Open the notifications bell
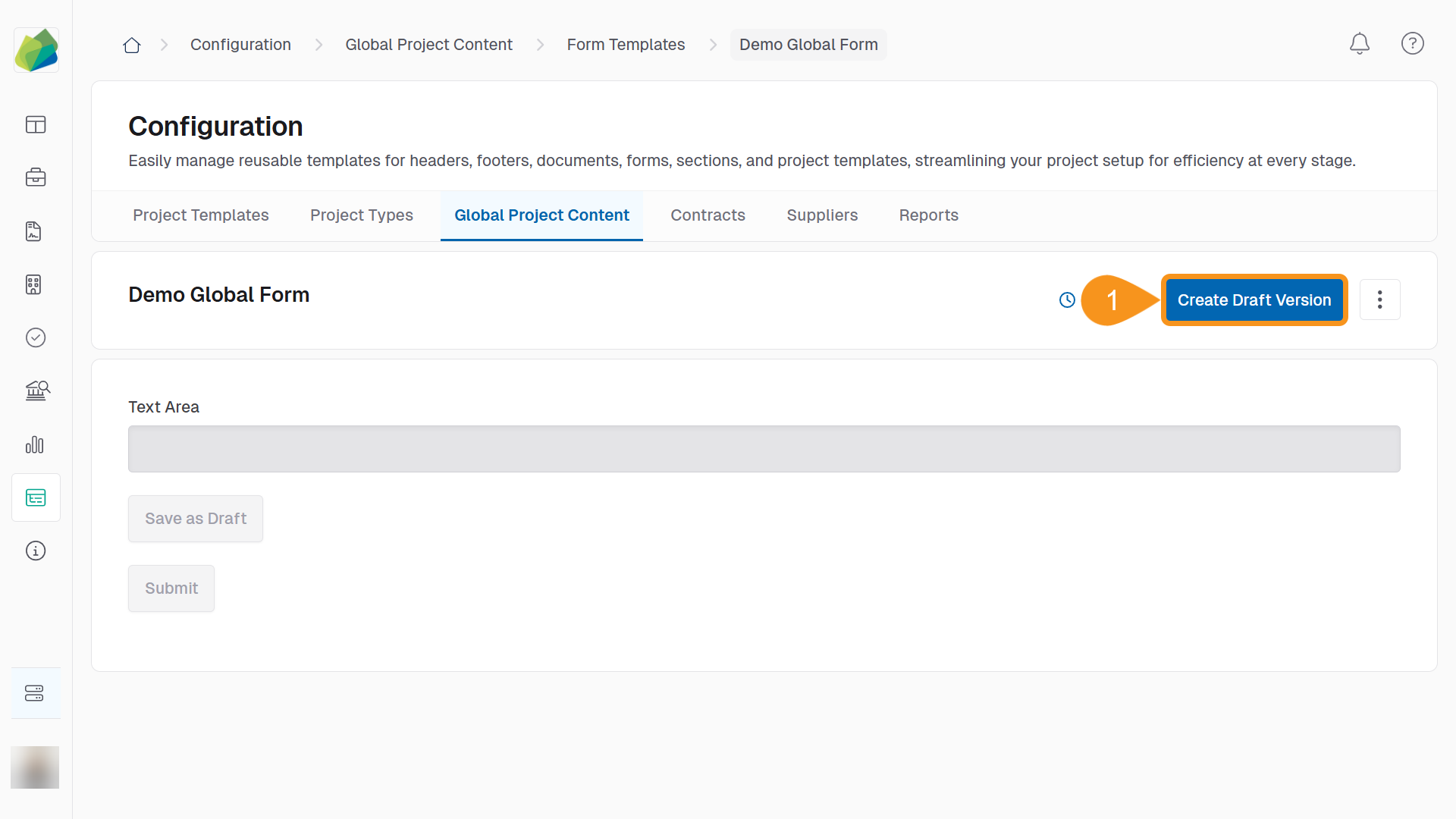The width and height of the screenshot is (1456, 819). pos(1359,44)
